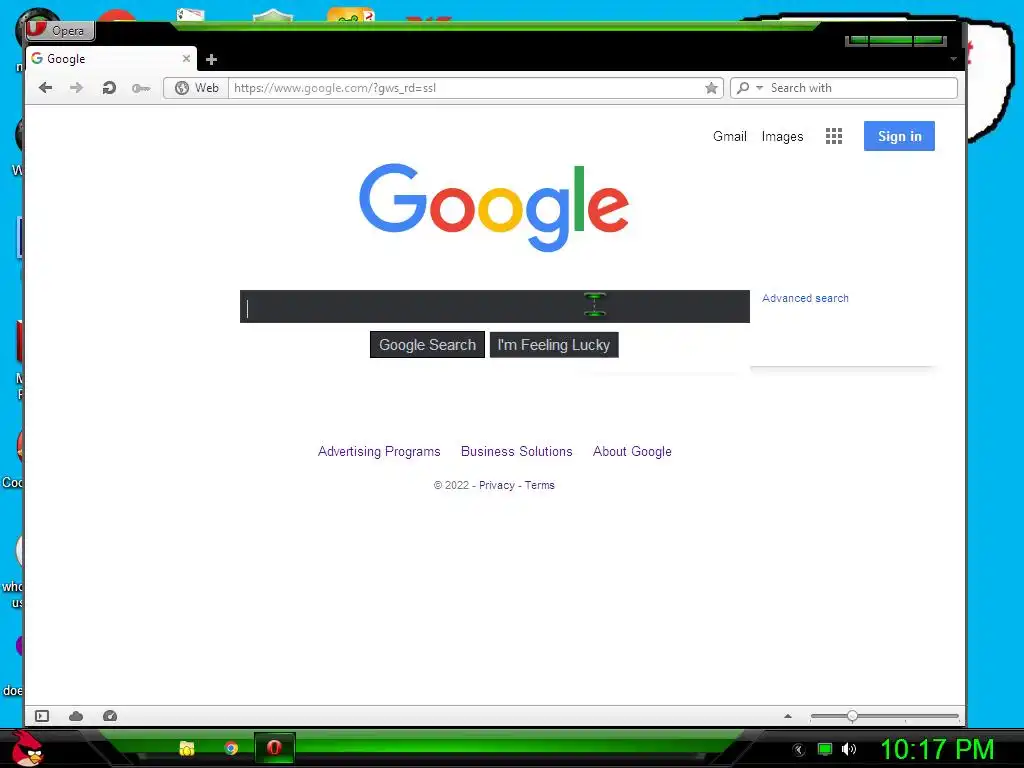Click the 10:17 PM clock
This screenshot has height=768, width=1024.
[937, 750]
